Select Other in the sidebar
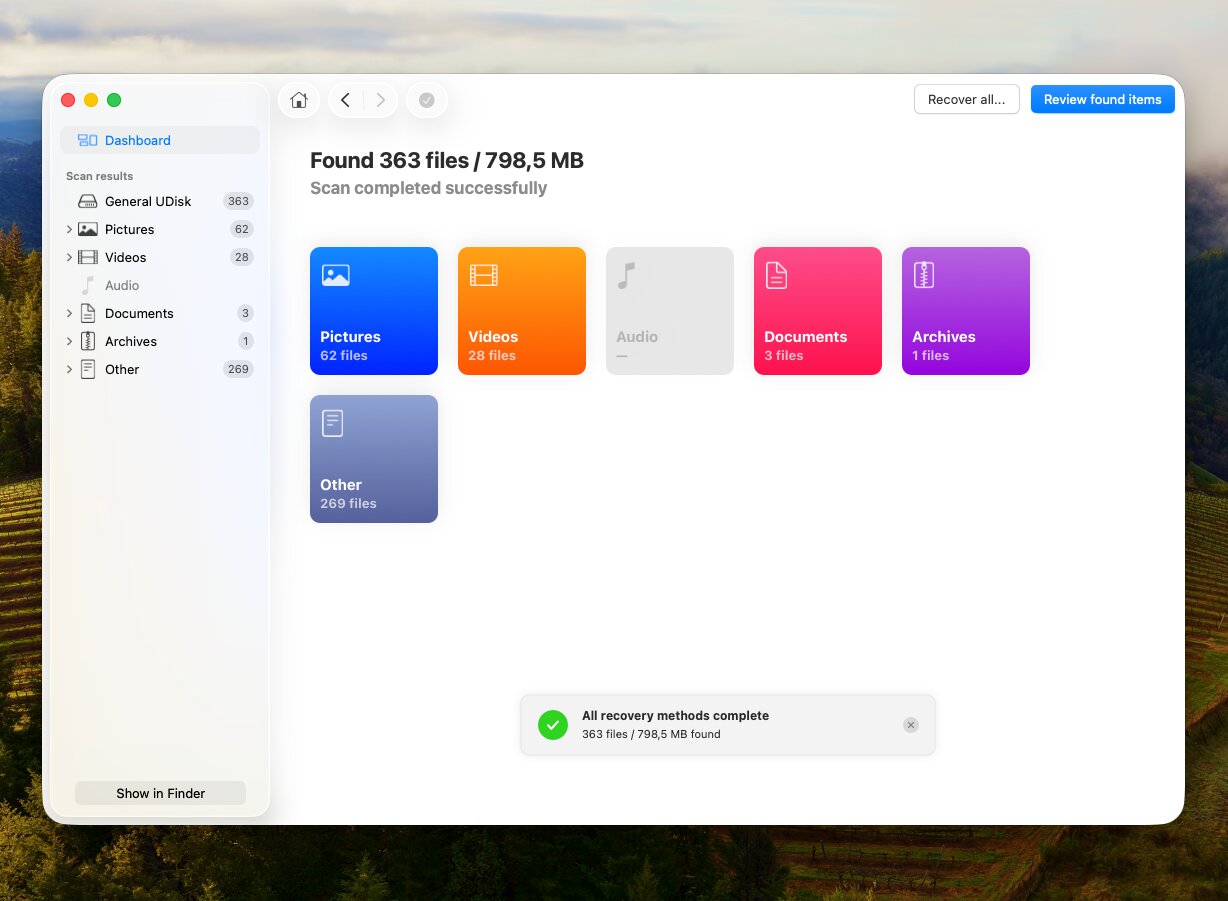 coord(160,369)
